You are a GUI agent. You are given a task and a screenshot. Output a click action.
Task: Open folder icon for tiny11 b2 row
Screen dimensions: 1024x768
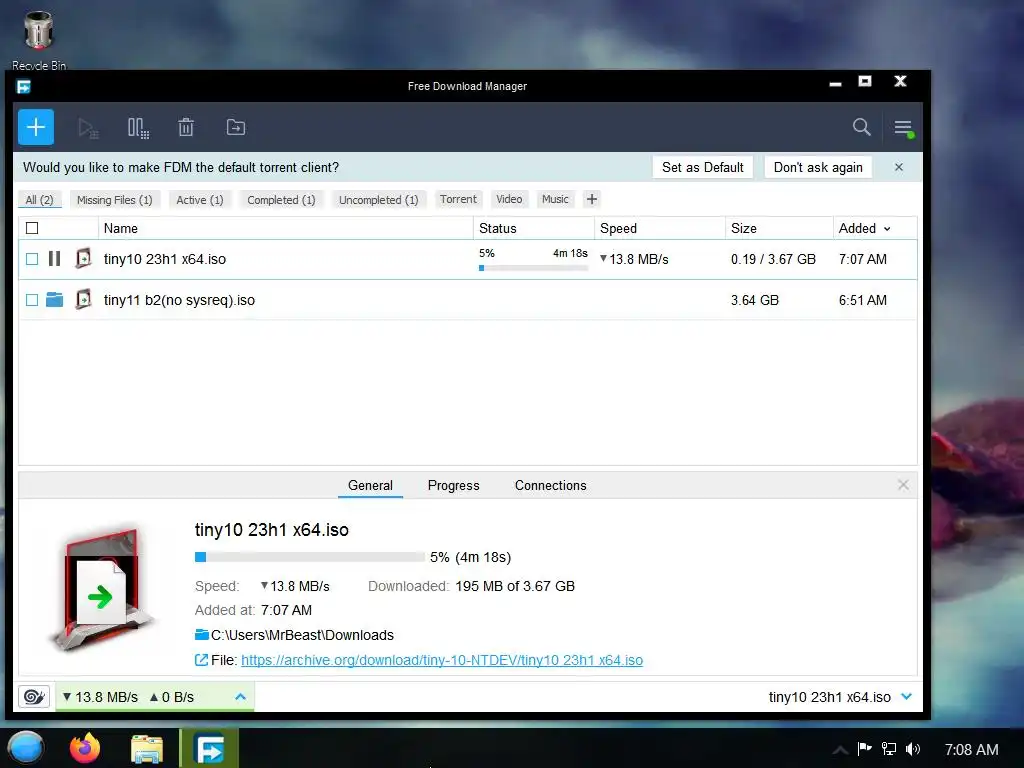pos(55,300)
